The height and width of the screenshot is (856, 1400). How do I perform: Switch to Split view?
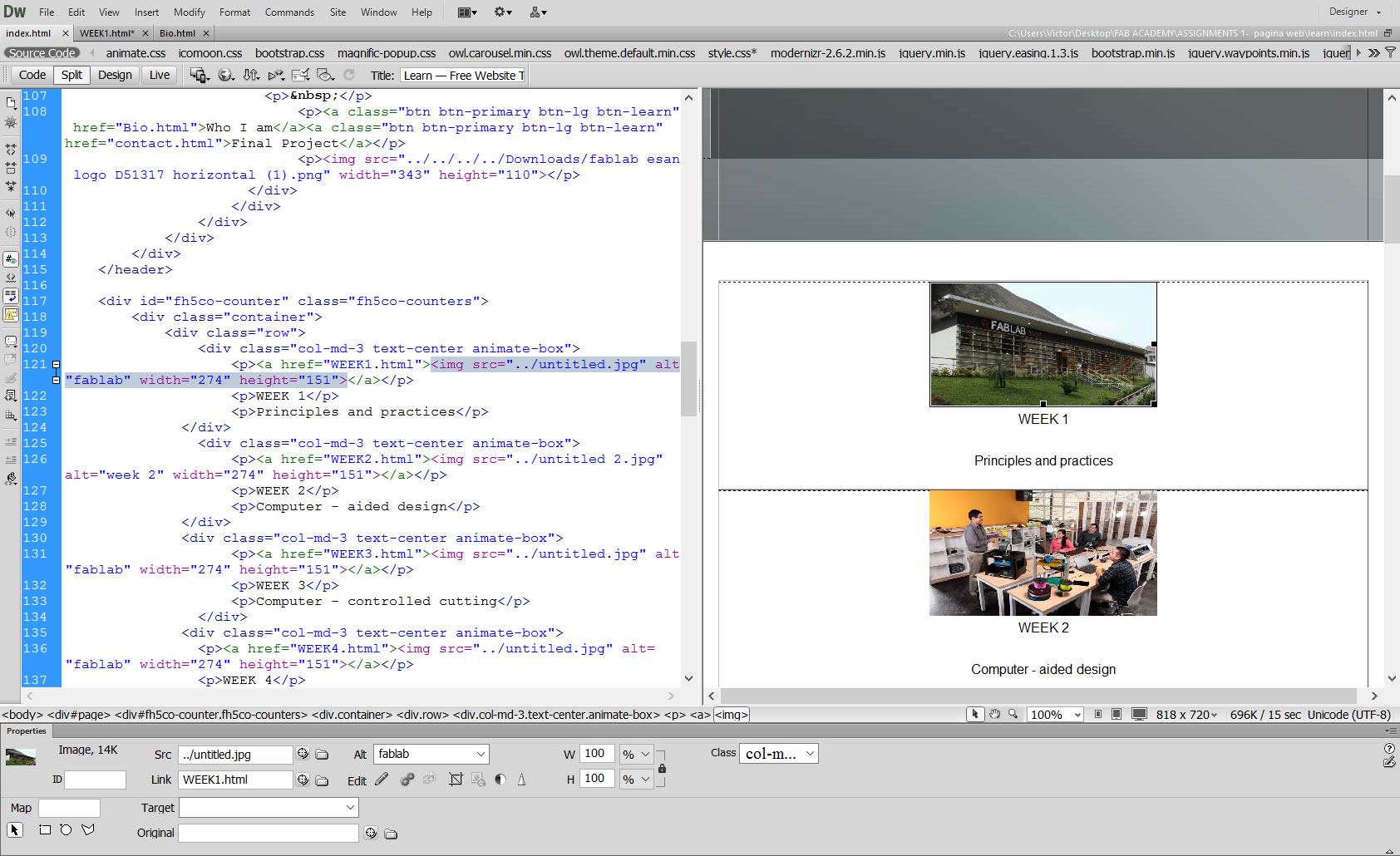(71, 75)
